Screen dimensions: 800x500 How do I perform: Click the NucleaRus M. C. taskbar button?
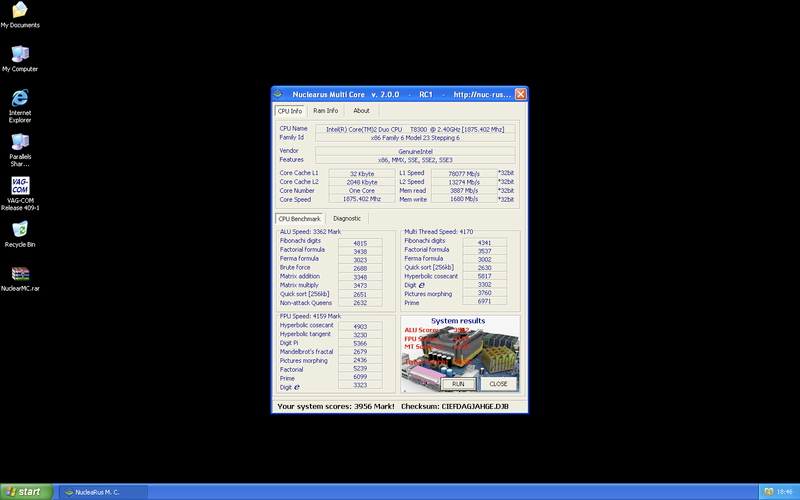[x=104, y=492]
